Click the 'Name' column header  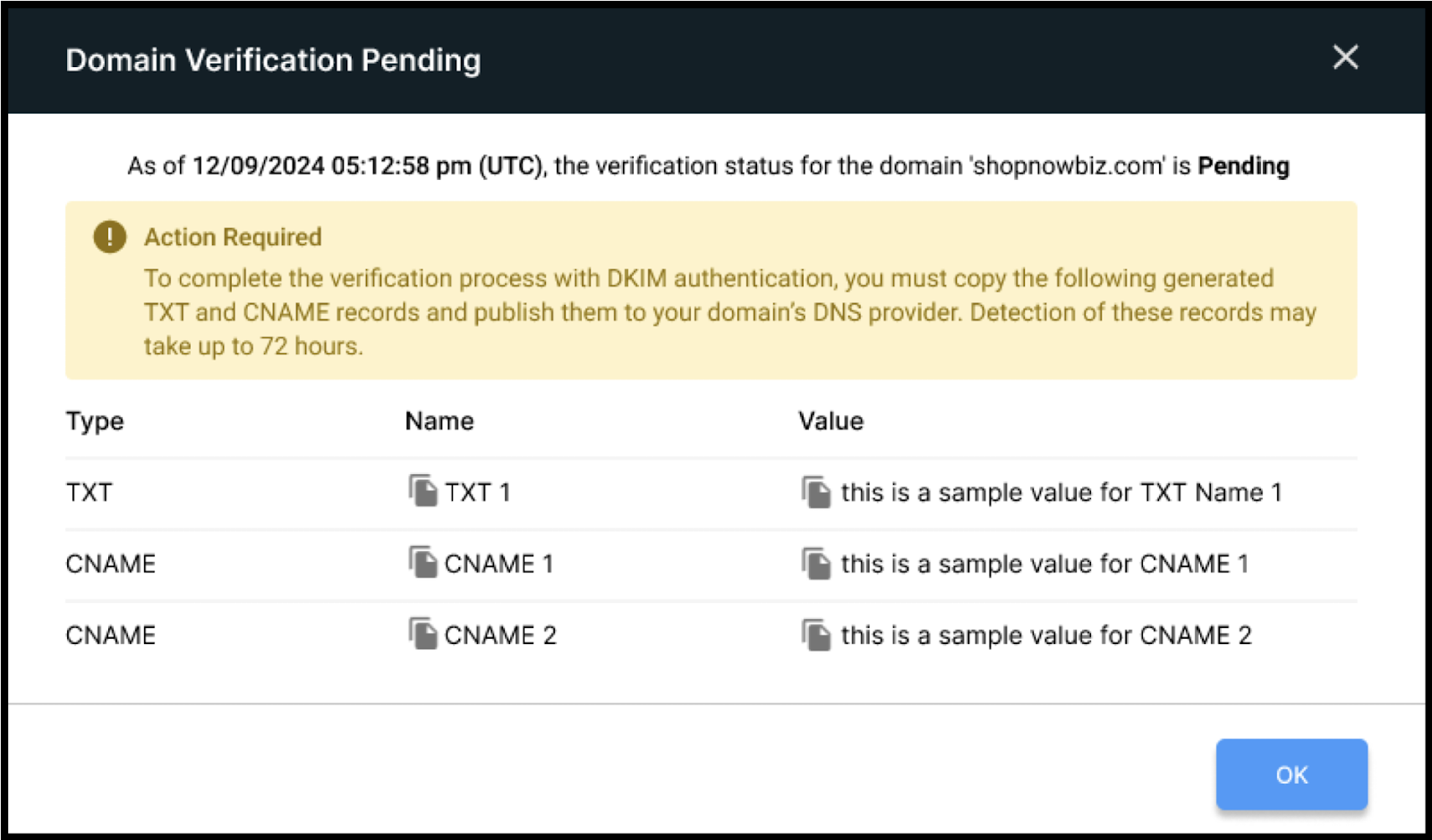439,421
